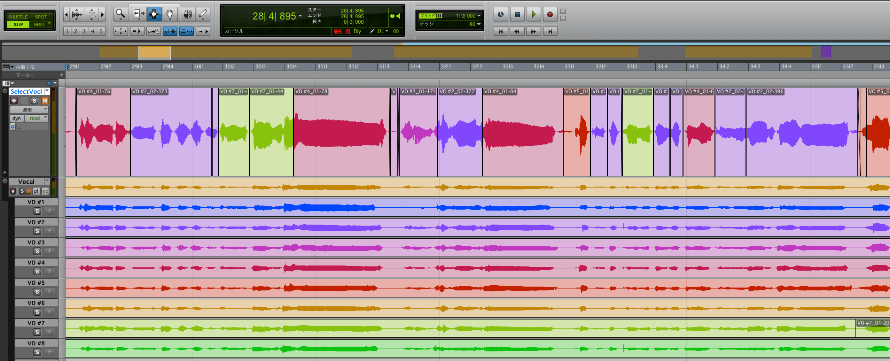This screenshot has width=890, height=361.
Task: Click the Stop transport button
Action: click(x=517, y=14)
